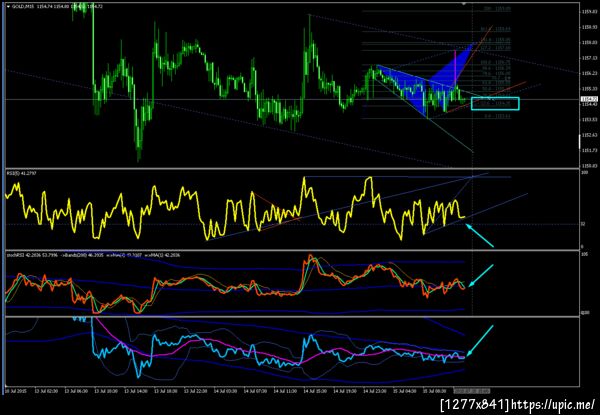This screenshot has height=415, width=600.
Task: Click the 14 Jul 15:00 time label
Action: tap(315, 392)
